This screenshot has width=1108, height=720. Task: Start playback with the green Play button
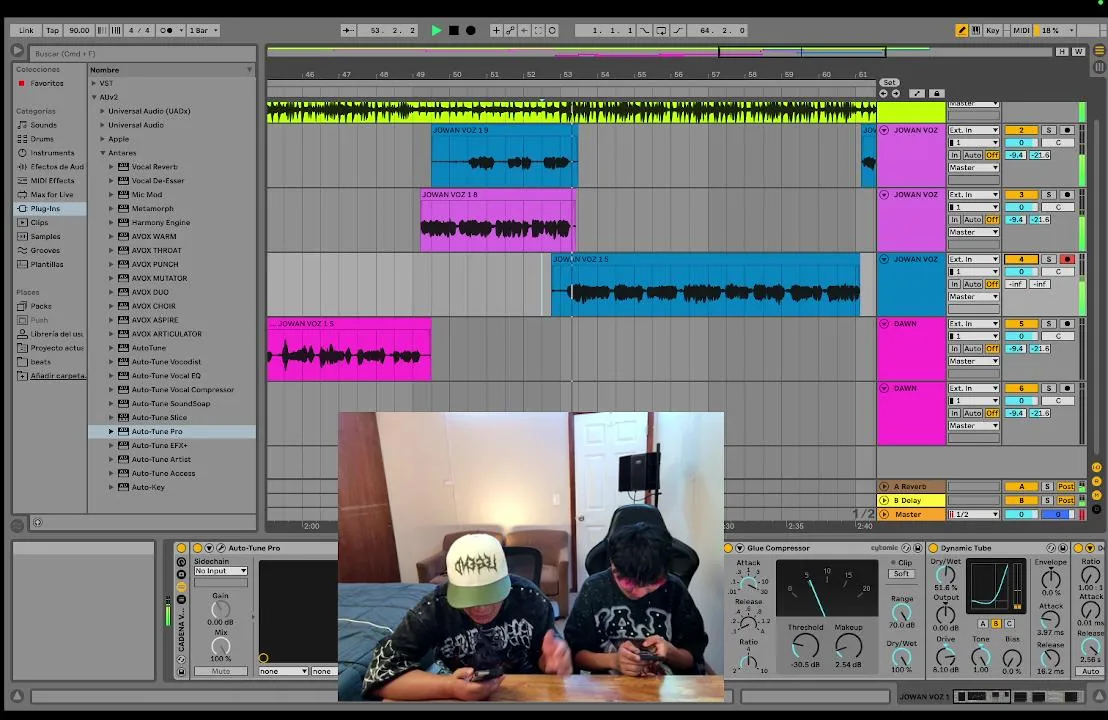[x=436, y=30]
